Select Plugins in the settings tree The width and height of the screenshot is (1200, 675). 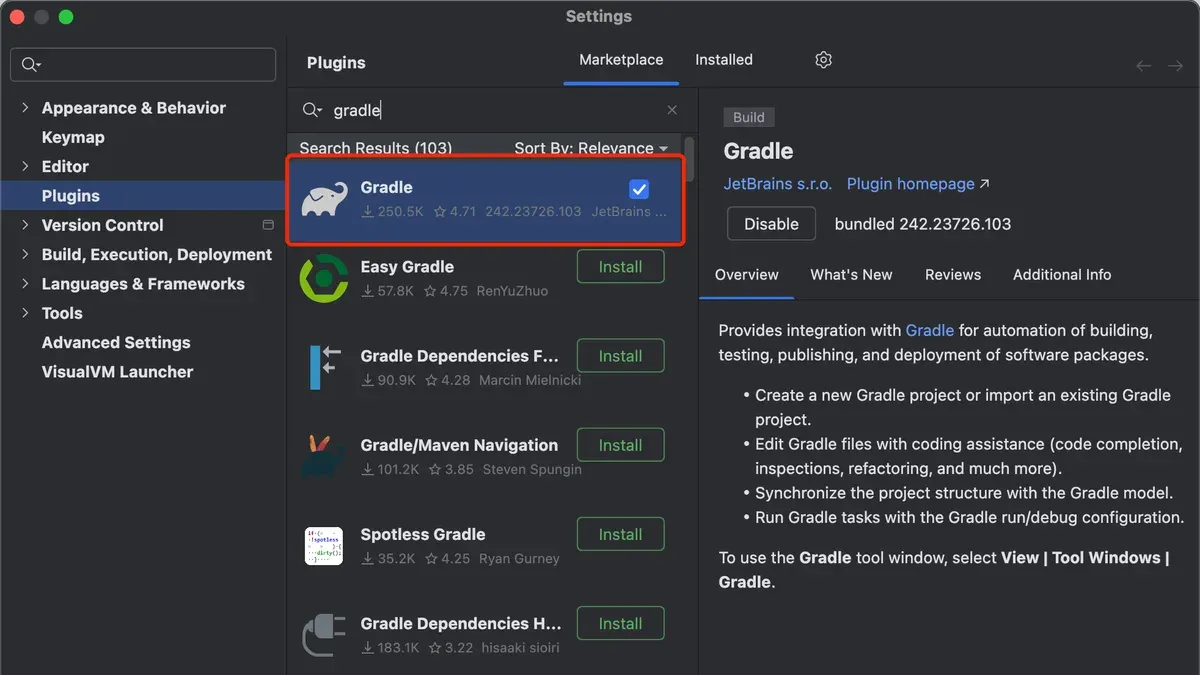[71, 196]
